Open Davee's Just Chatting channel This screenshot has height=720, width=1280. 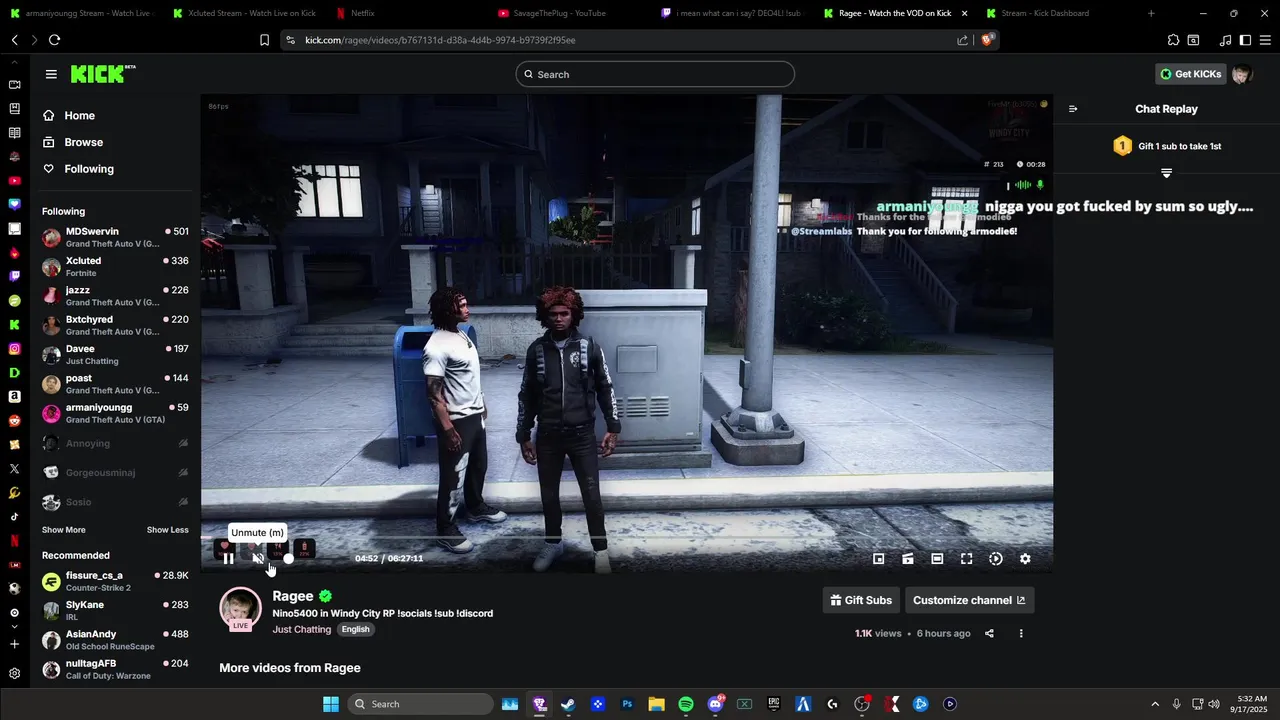115,354
